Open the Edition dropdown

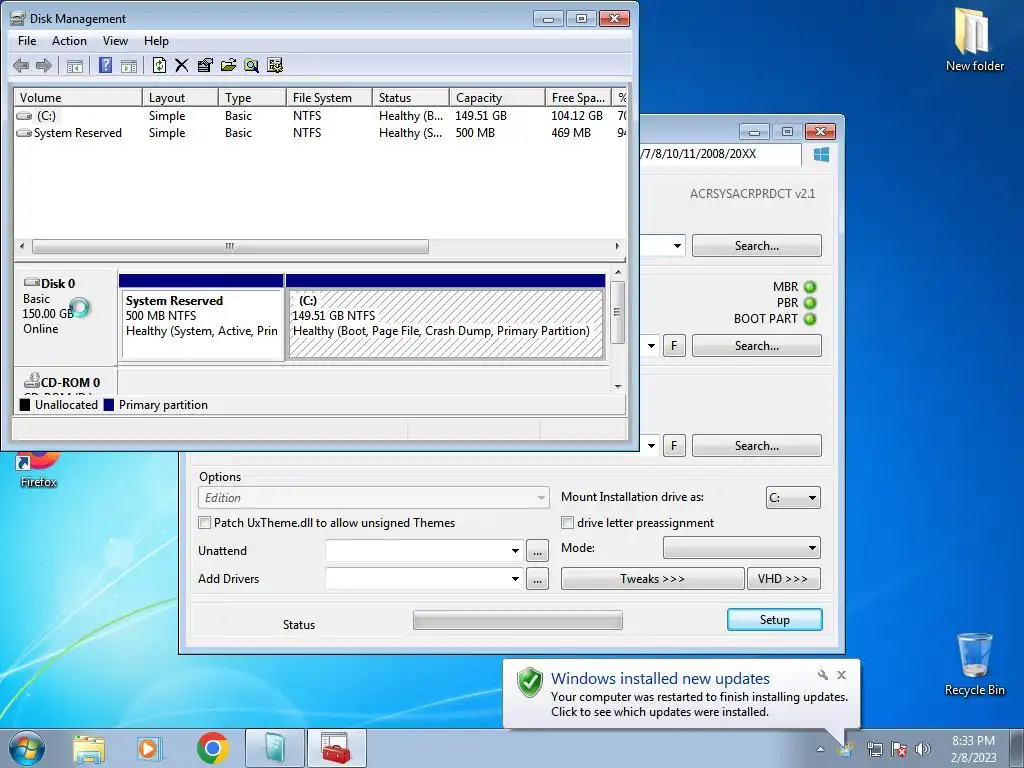tap(374, 498)
